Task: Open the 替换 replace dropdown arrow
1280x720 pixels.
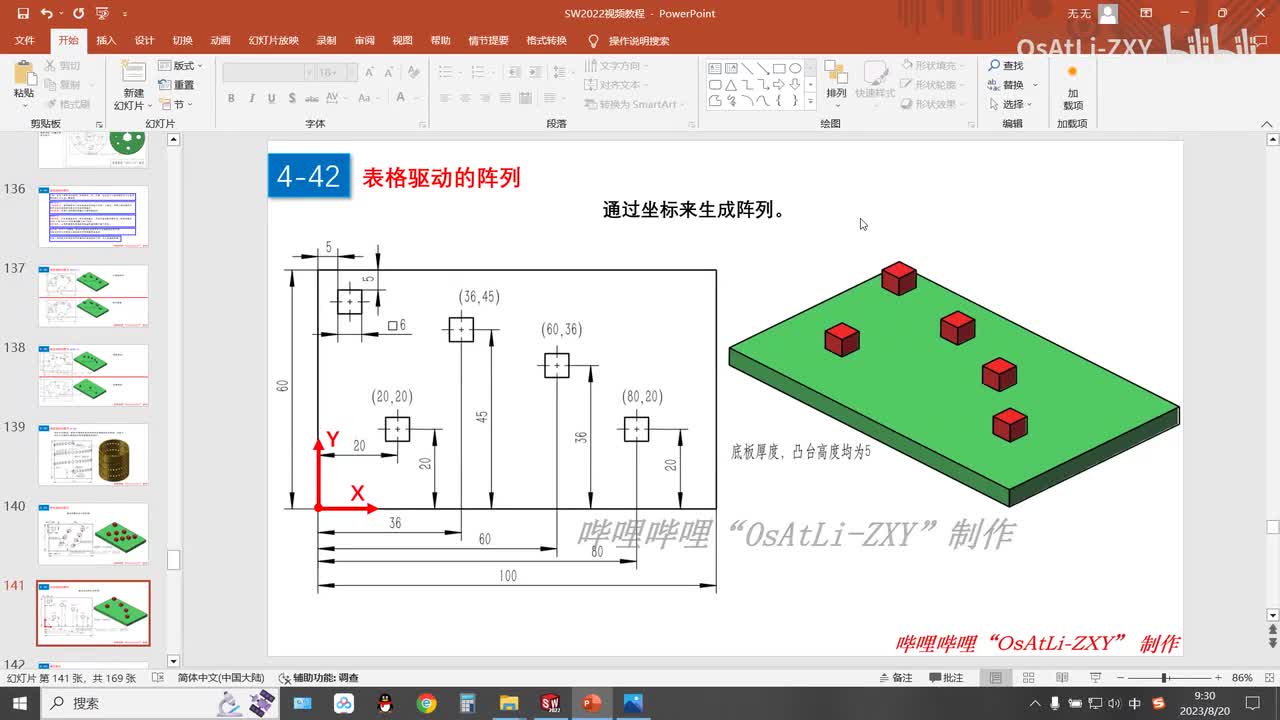Action: point(1034,85)
